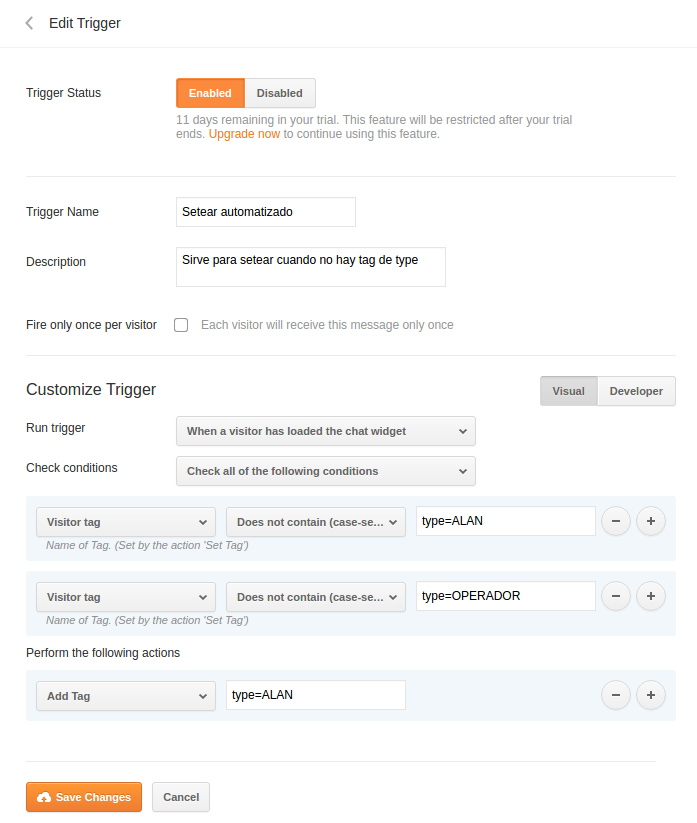Switch to the Developer editor tab
The width and height of the screenshot is (697, 823).
tap(636, 391)
